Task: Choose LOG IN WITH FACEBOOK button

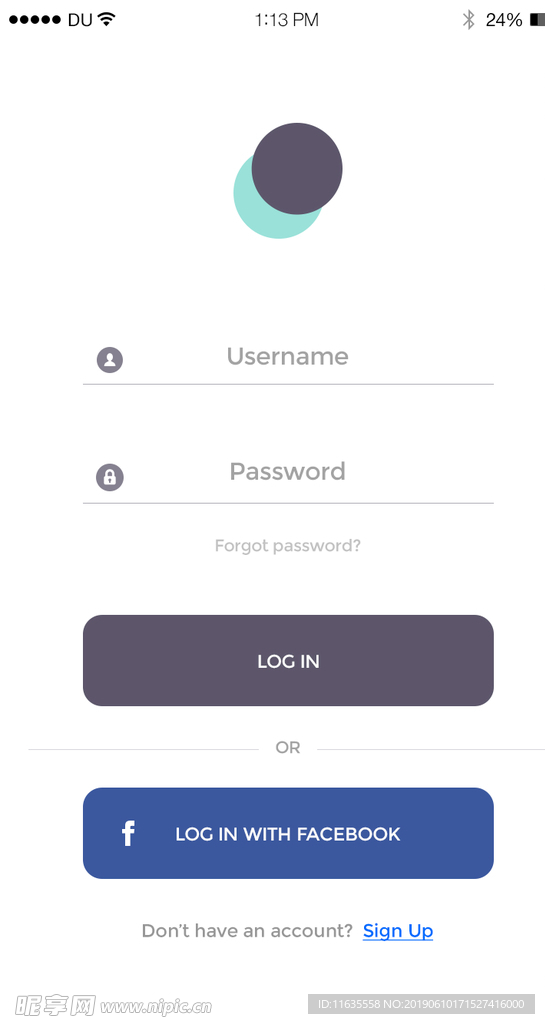Action: [x=288, y=833]
